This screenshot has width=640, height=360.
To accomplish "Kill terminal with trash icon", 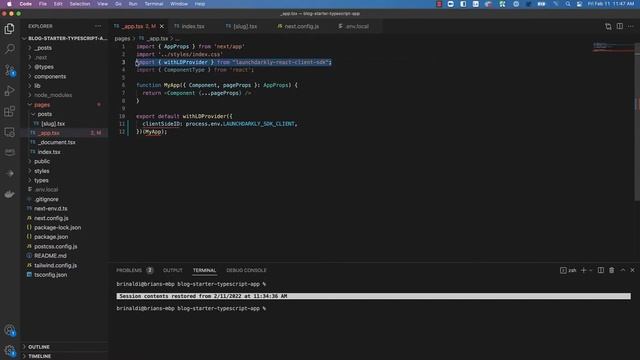I will tap(611, 270).
